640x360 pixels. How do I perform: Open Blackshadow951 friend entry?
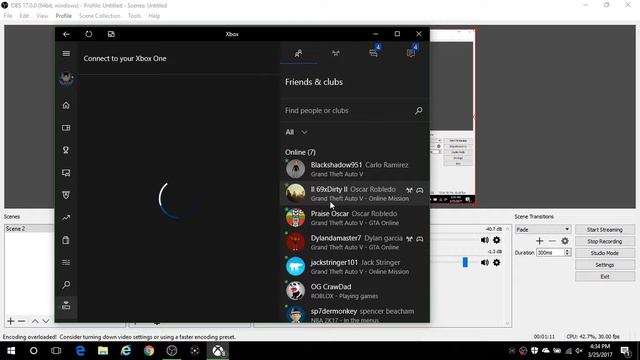click(x=354, y=169)
